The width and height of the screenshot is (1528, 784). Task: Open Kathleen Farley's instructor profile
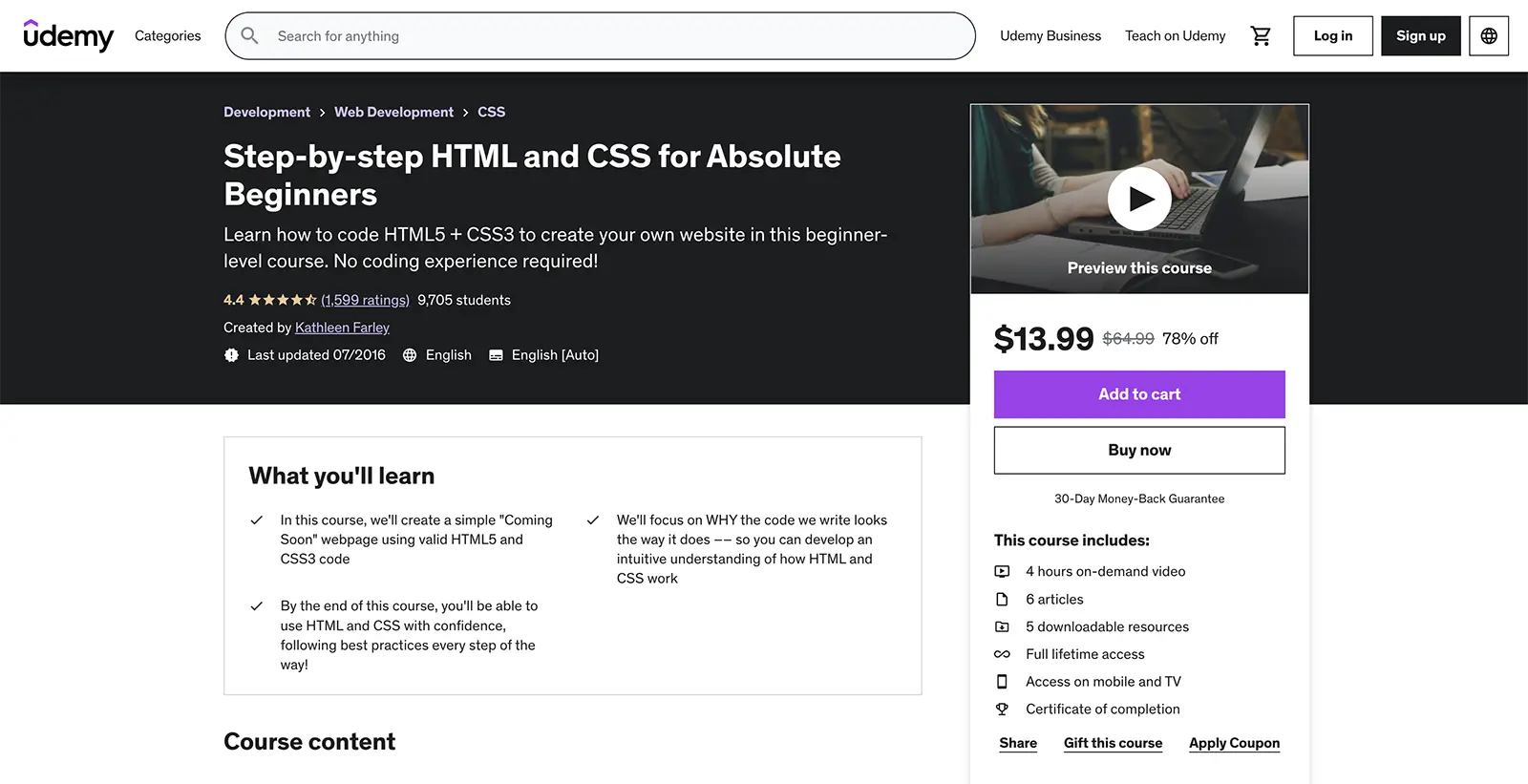pyautogui.click(x=341, y=327)
